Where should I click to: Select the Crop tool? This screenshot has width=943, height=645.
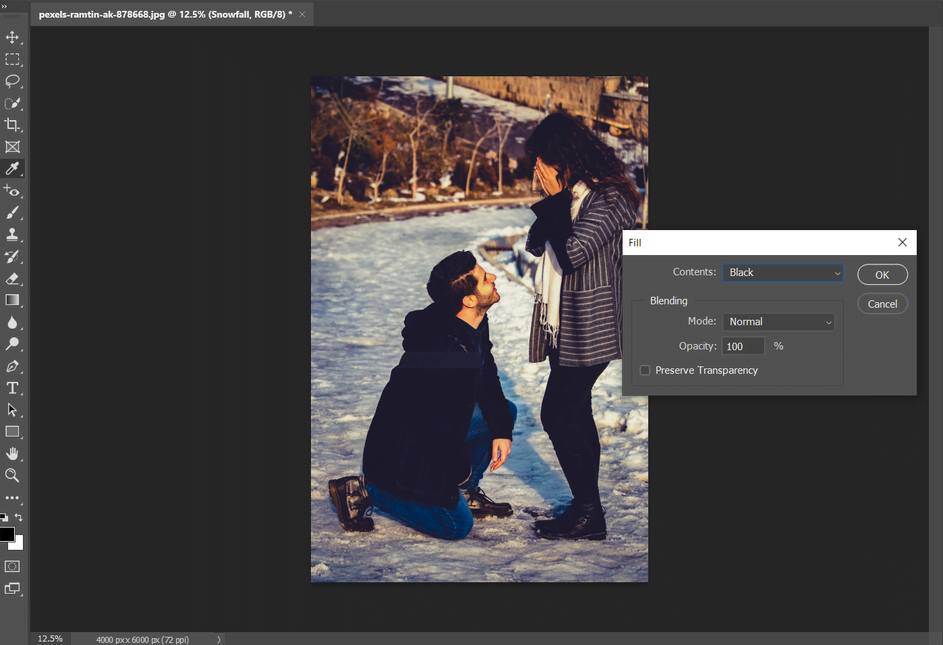click(x=13, y=125)
